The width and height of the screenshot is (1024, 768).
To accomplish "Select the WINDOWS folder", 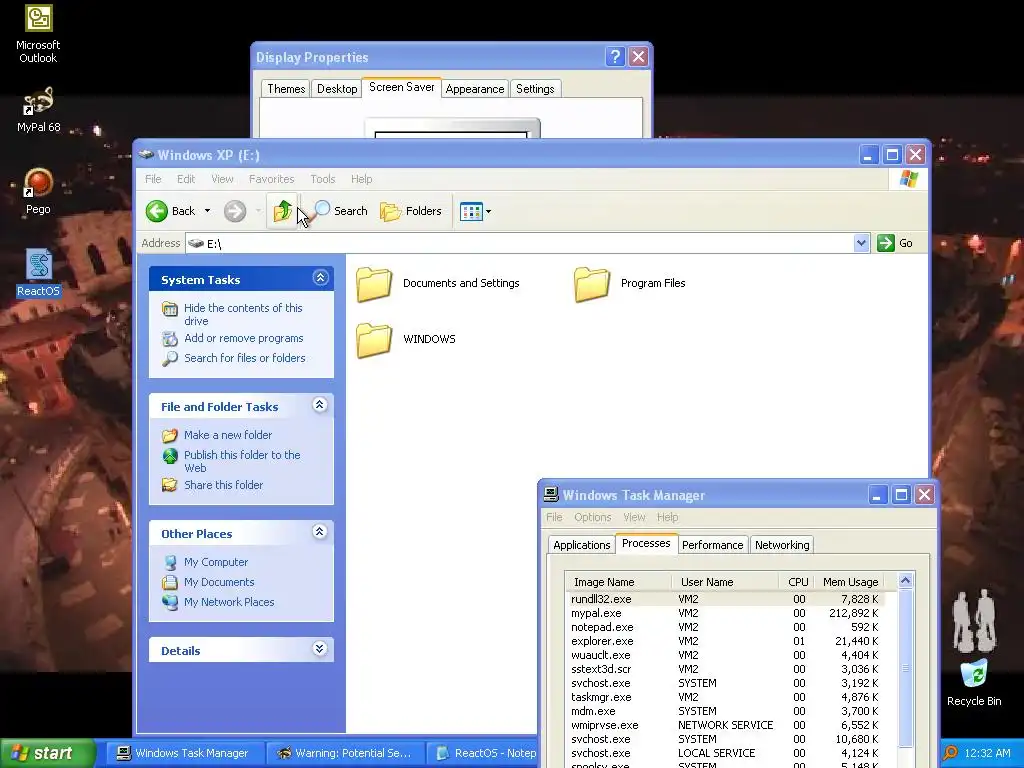I will coord(406,339).
